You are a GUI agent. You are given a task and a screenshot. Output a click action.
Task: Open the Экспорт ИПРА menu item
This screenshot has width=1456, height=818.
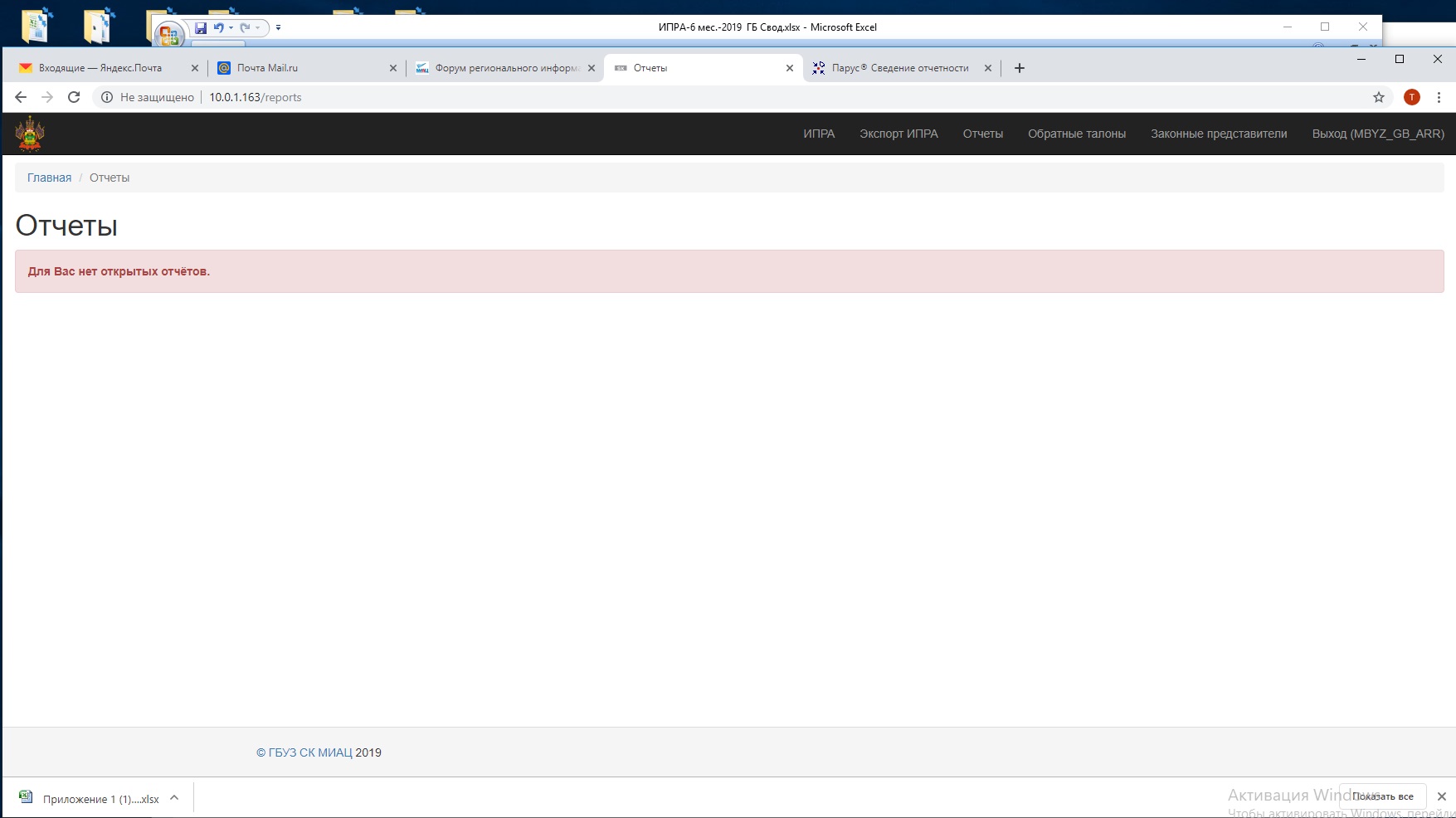pos(898,134)
